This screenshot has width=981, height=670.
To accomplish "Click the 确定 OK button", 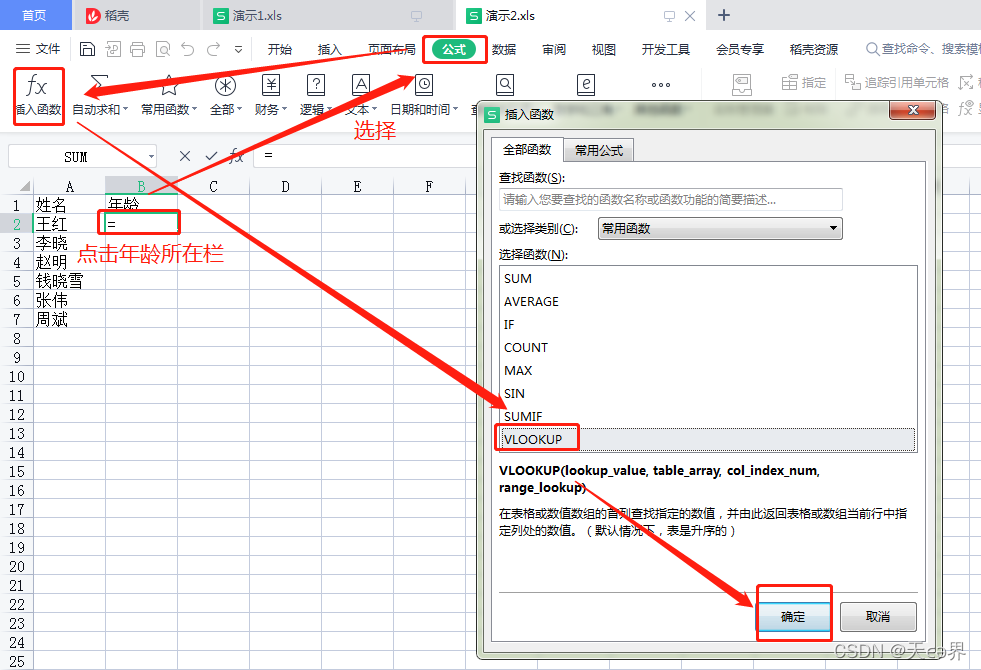I will click(x=793, y=617).
